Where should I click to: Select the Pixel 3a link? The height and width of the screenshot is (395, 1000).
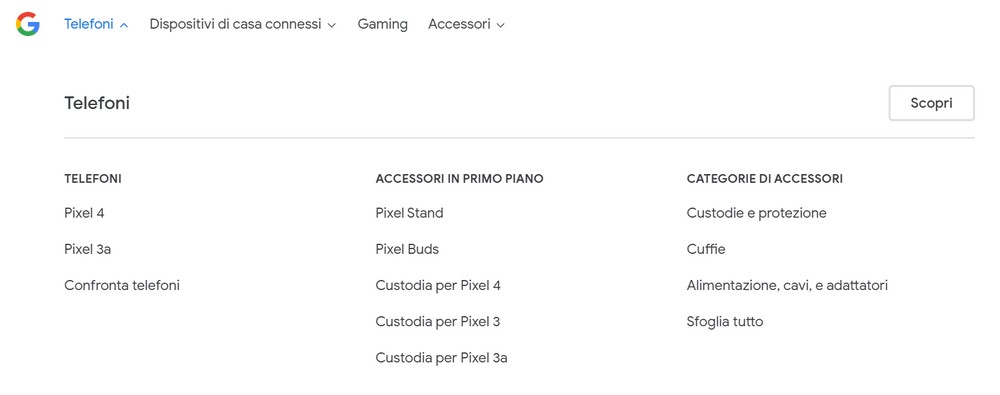pos(87,249)
